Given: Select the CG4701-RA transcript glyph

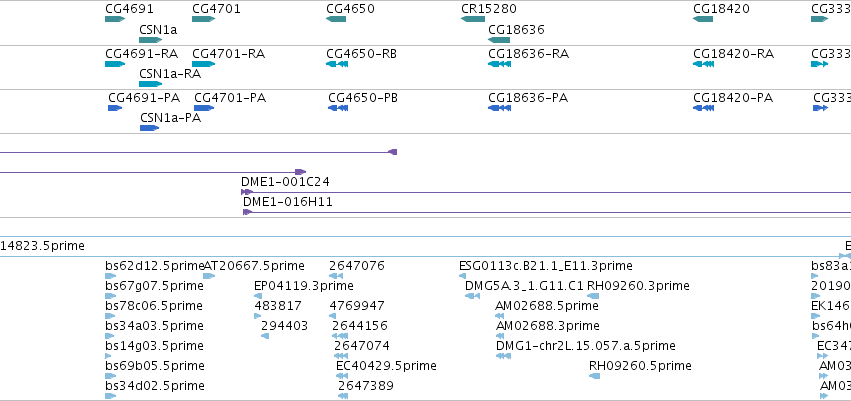Looking at the screenshot, I should click(x=204, y=64).
